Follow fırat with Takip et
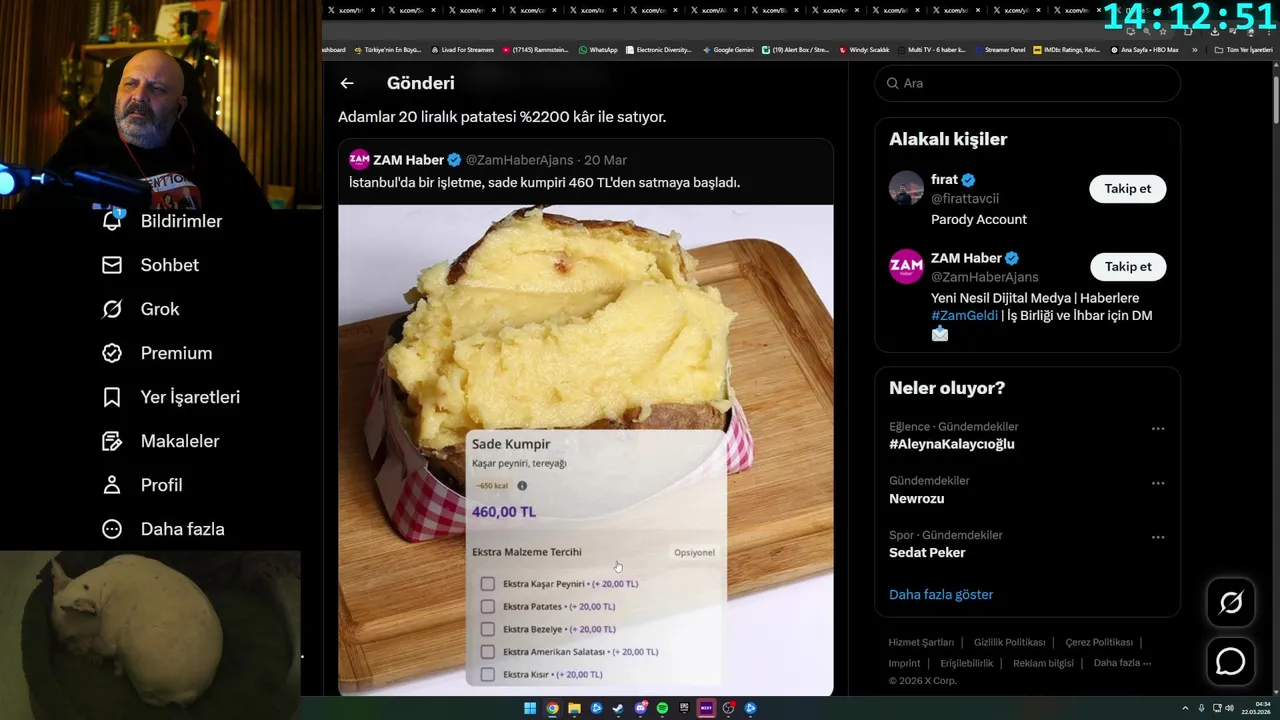 (x=1128, y=188)
